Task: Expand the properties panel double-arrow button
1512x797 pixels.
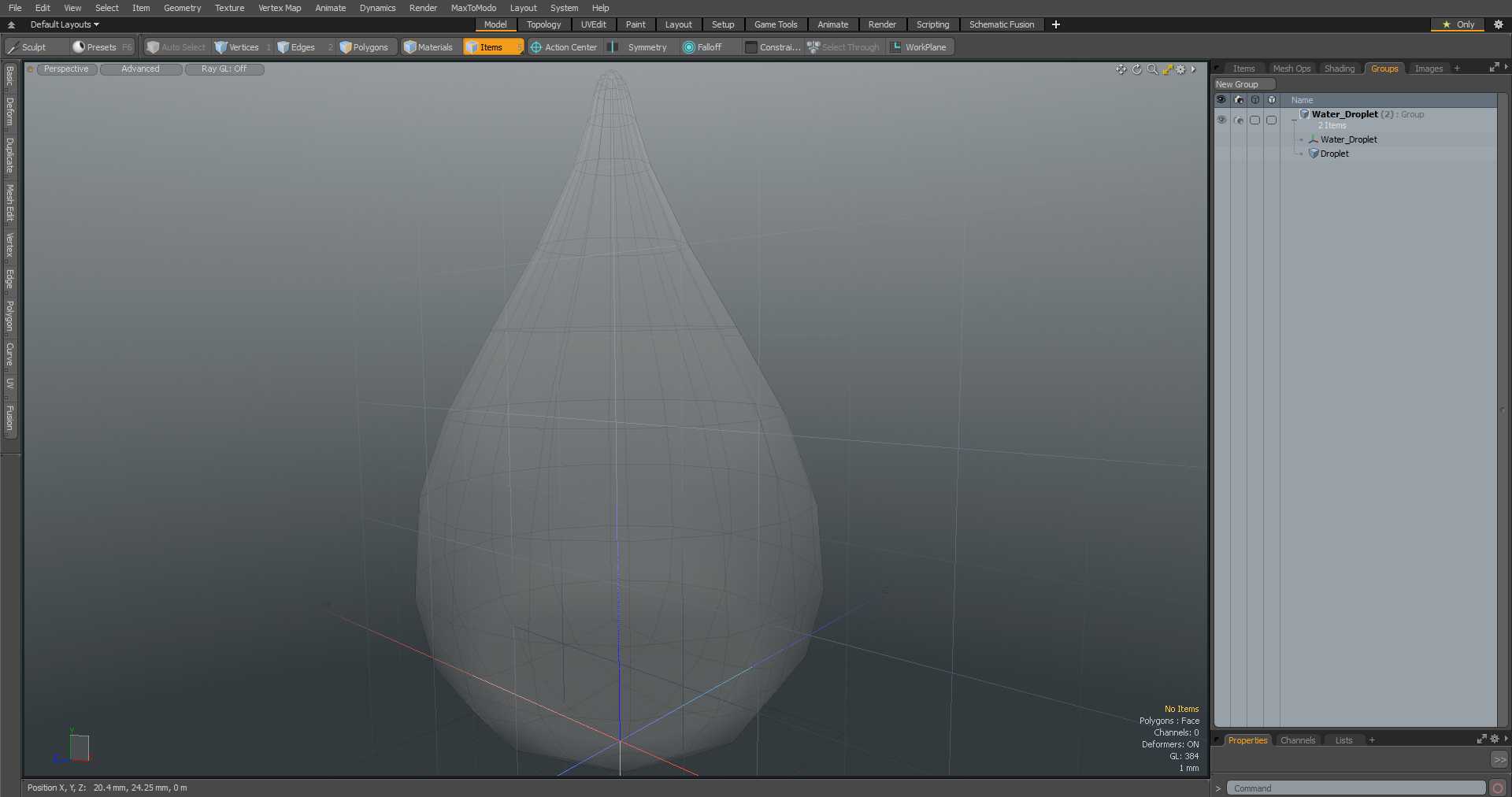Action: pyautogui.click(x=1499, y=760)
